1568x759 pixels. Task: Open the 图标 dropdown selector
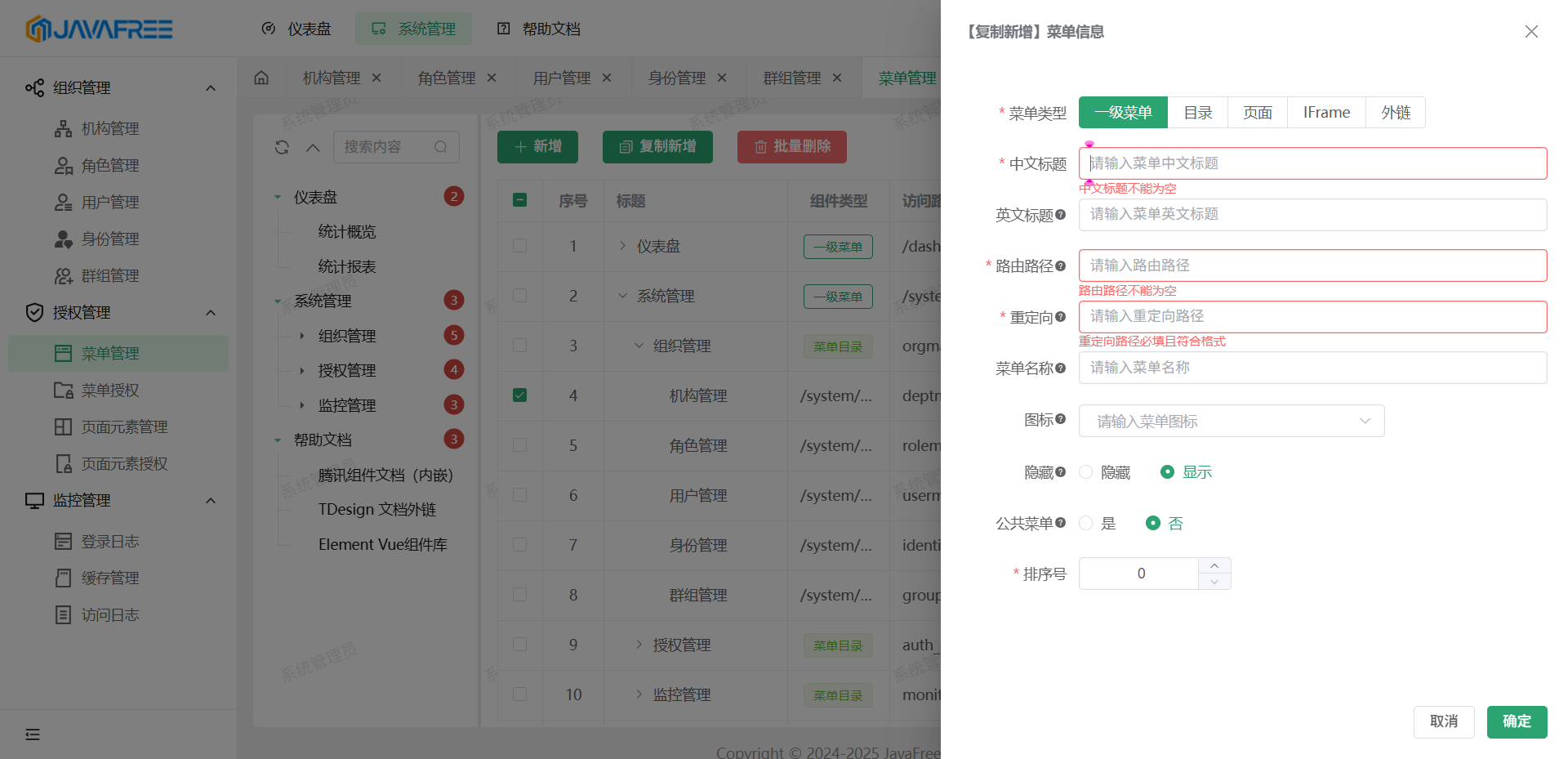point(1231,421)
